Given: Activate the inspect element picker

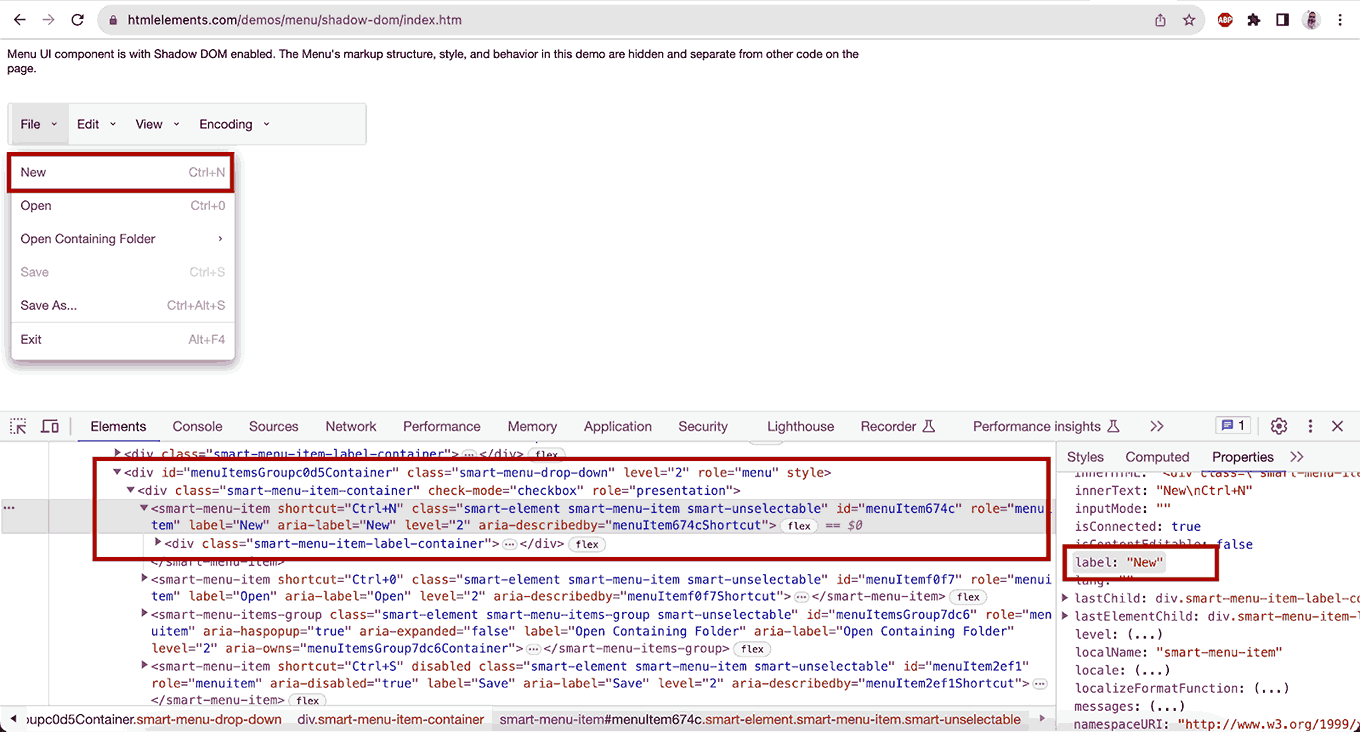Looking at the screenshot, I should (18, 426).
